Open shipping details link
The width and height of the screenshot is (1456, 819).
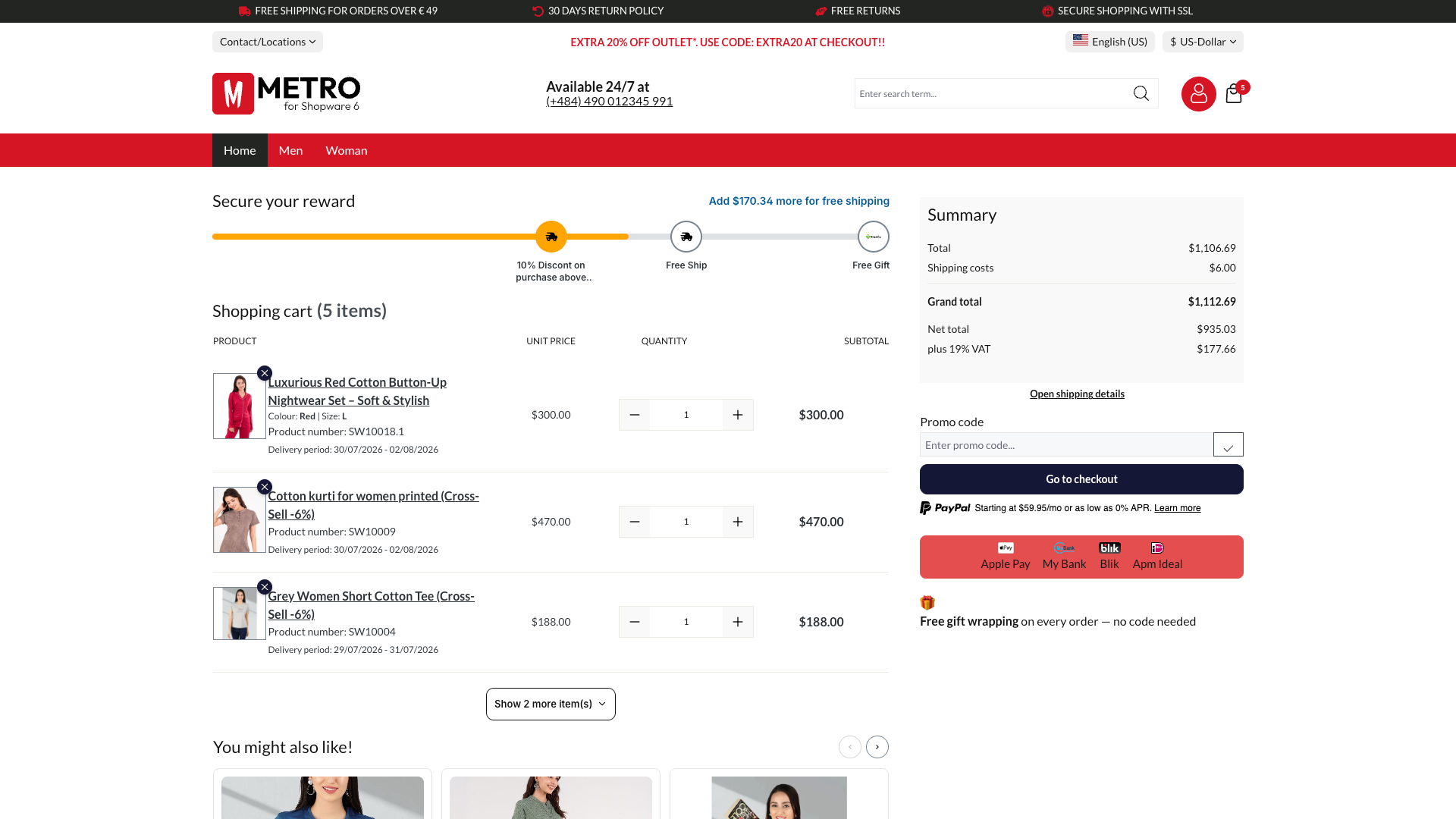1077,394
